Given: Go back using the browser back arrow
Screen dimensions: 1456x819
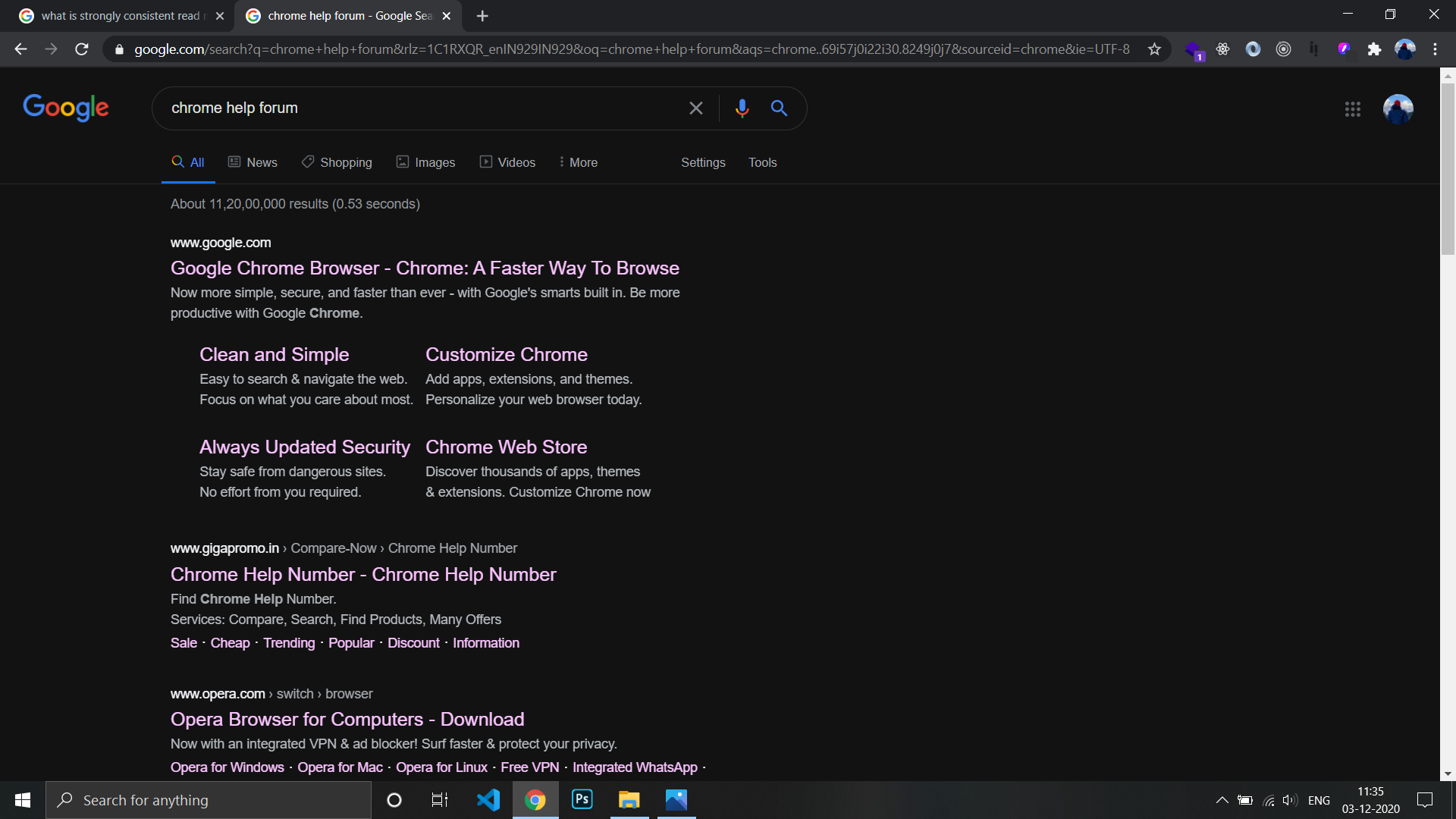Looking at the screenshot, I should point(20,49).
